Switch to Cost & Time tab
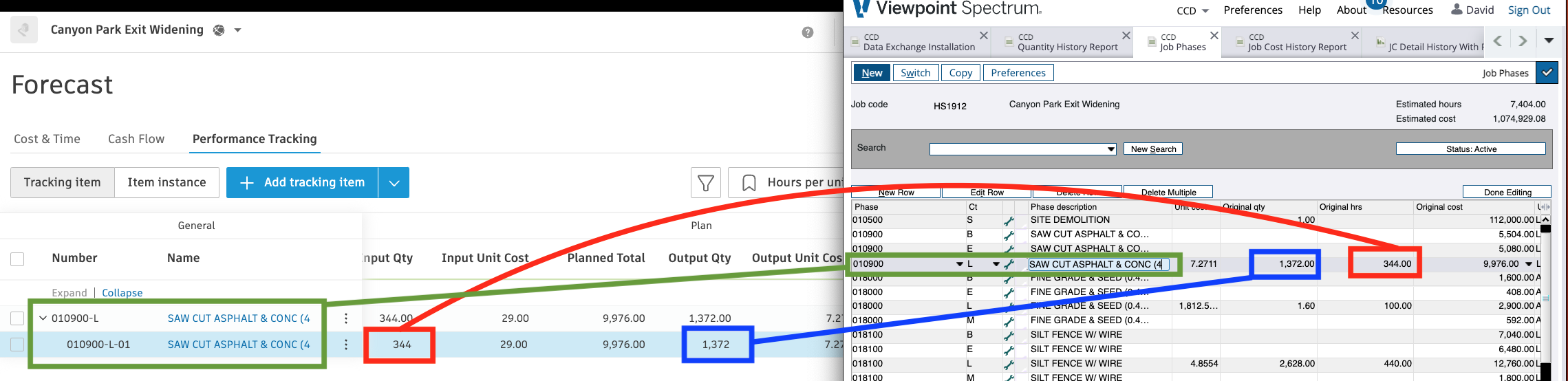 [47, 139]
